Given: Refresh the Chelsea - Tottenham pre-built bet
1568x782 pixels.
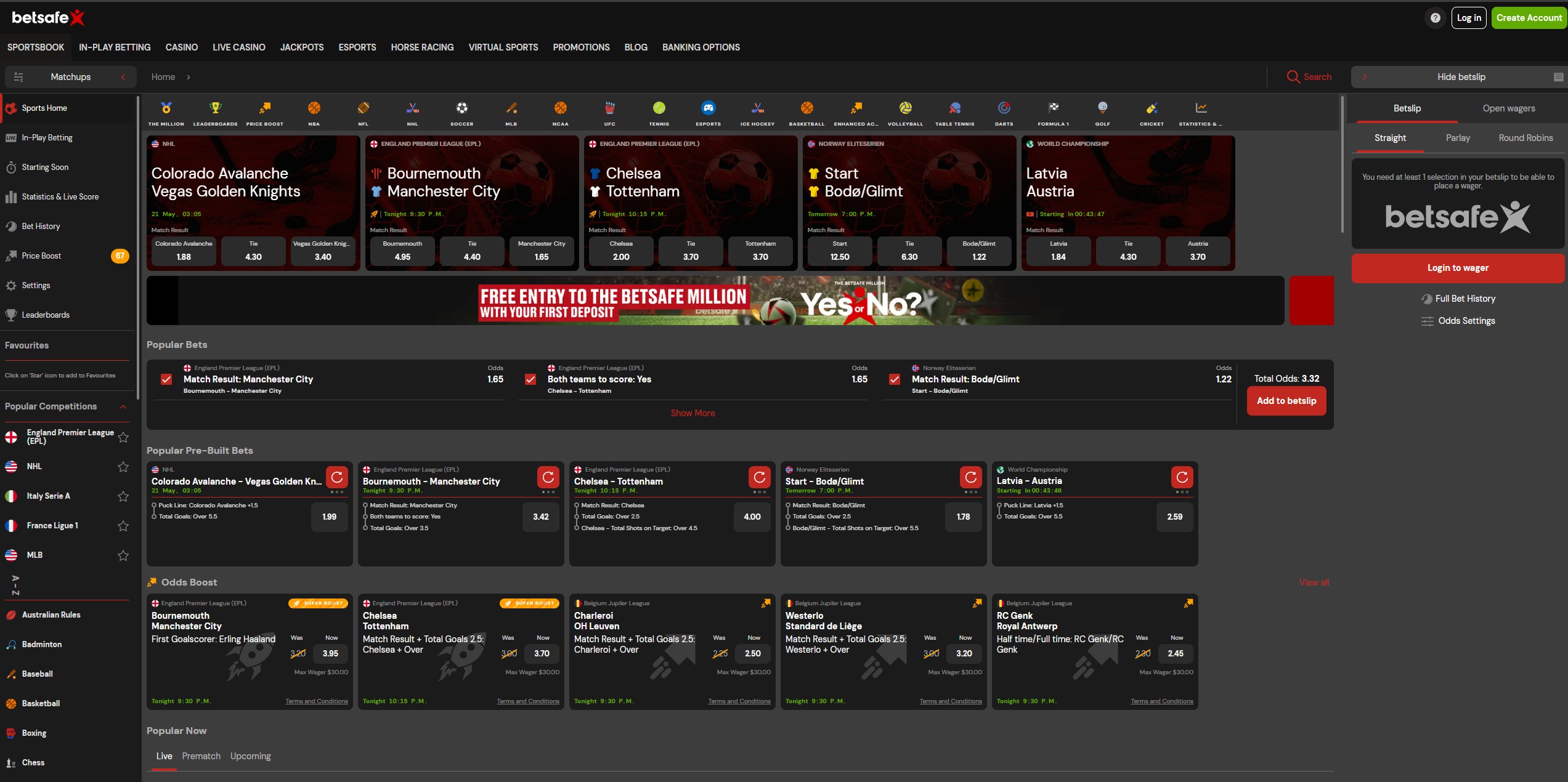Looking at the screenshot, I should [x=760, y=477].
